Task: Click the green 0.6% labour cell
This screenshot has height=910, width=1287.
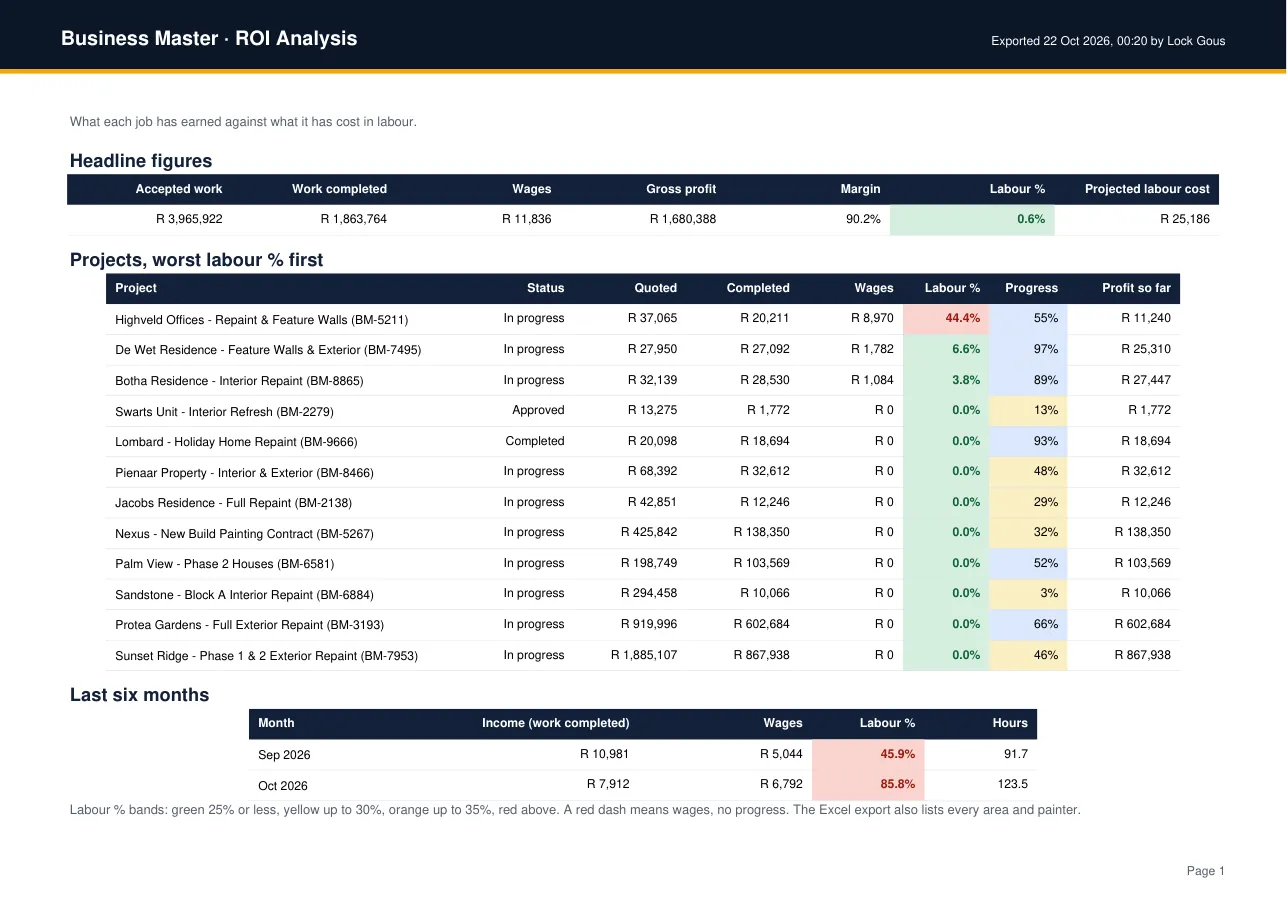Action: coord(972,220)
